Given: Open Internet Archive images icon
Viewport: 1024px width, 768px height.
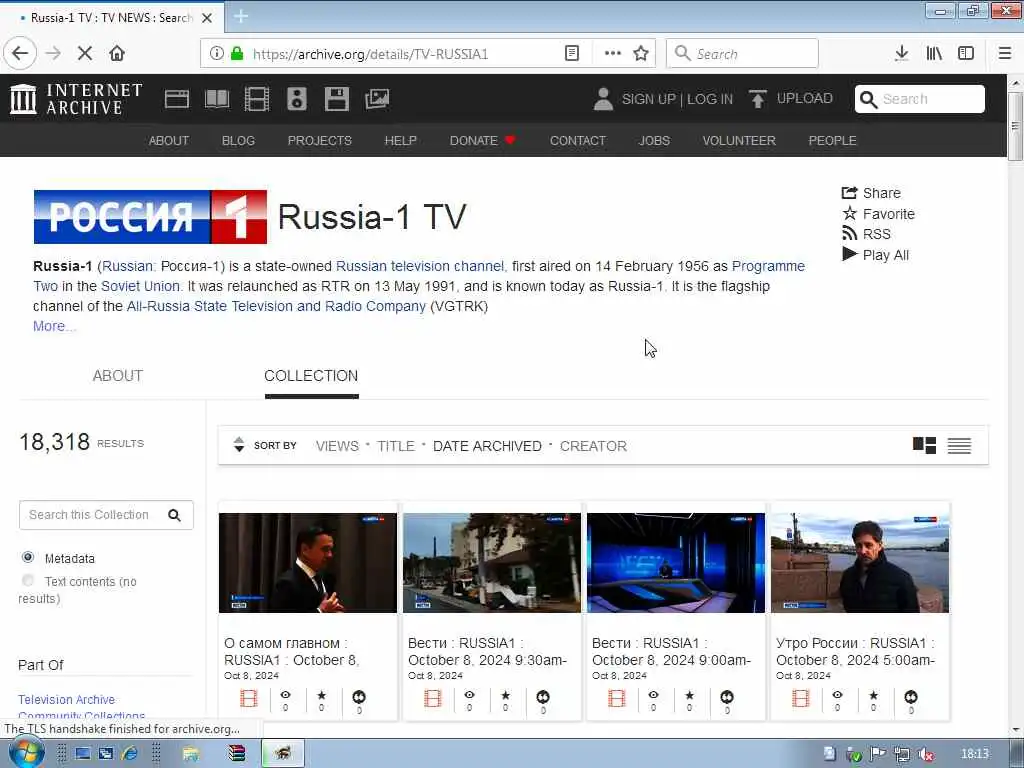Looking at the screenshot, I should (x=377, y=99).
